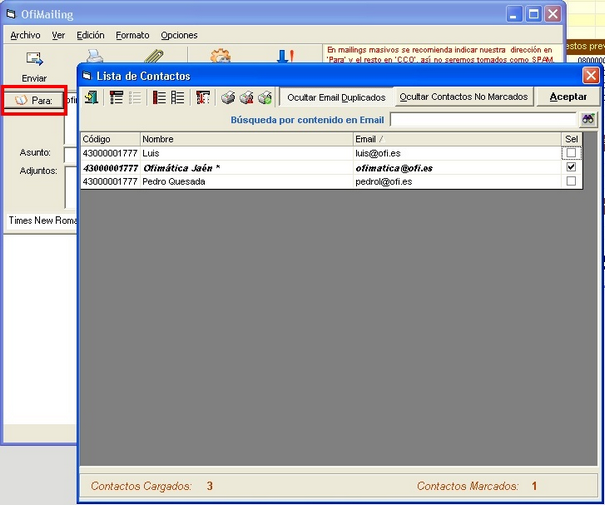Click the binoculars search icon
This screenshot has width=605, height=505.
[x=588, y=119]
